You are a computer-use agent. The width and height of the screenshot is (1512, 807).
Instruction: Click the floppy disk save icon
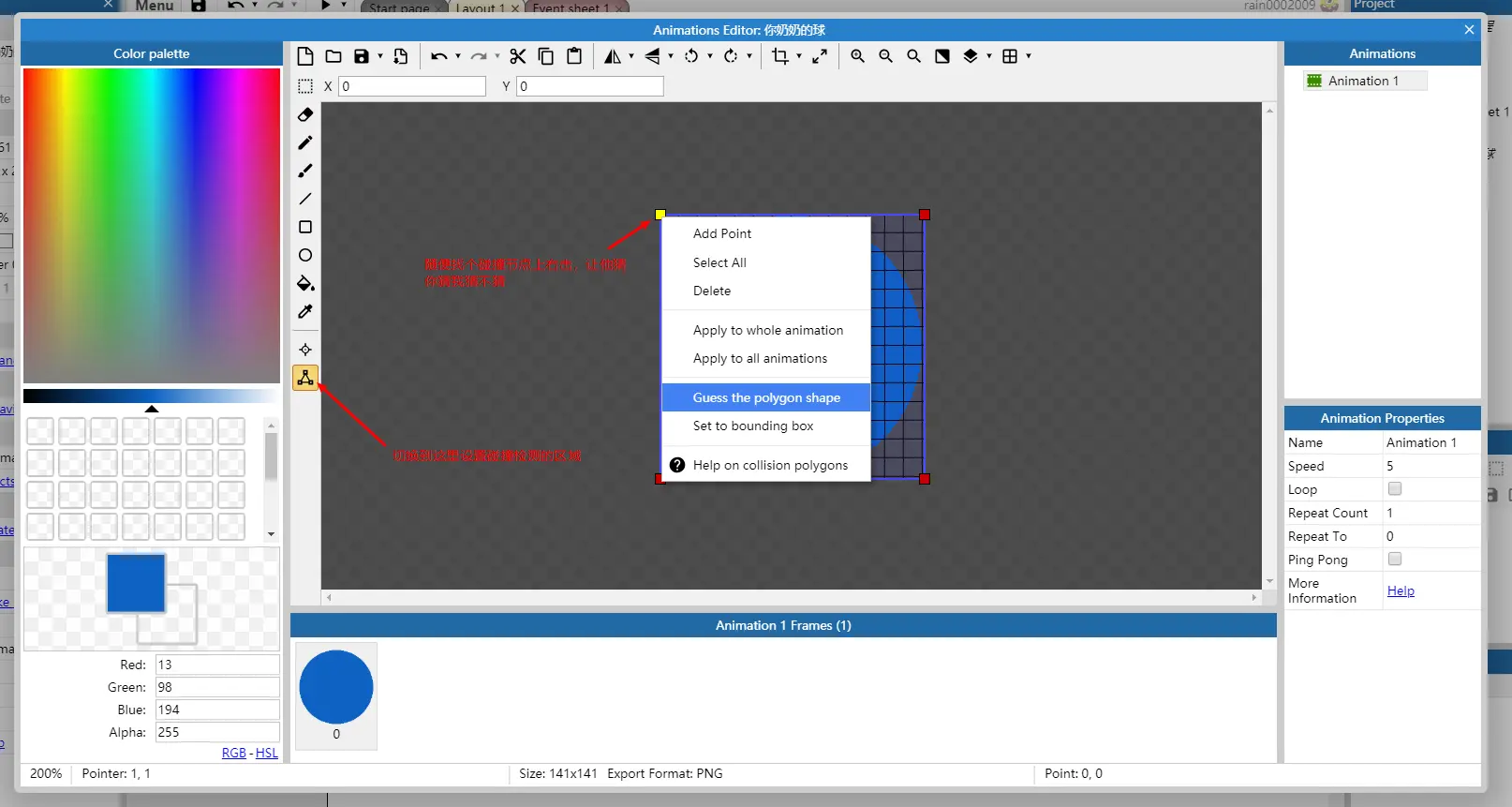[361, 56]
